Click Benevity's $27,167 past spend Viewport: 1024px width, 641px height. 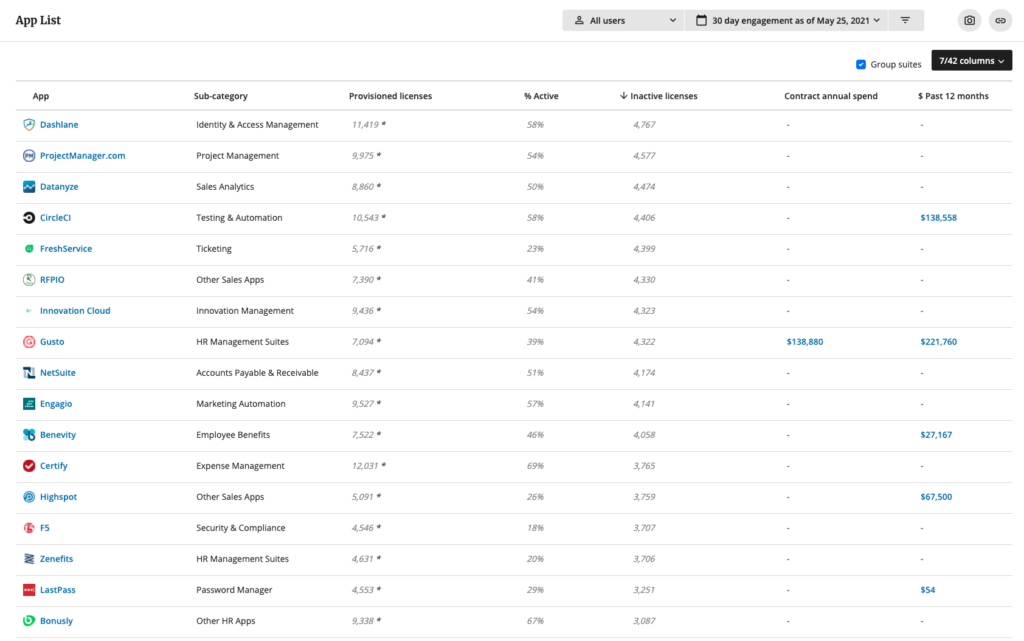936,435
